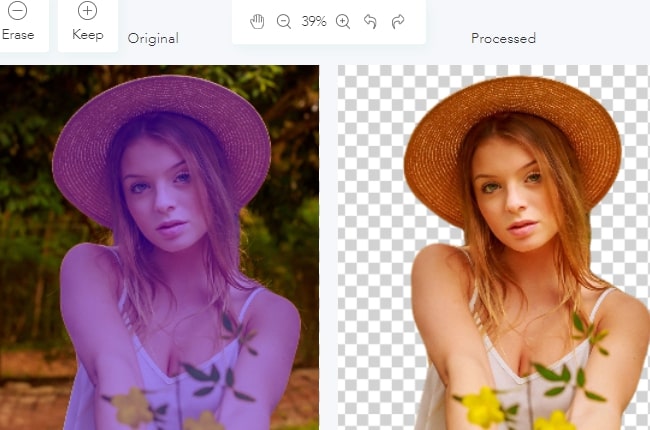This screenshot has width=650, height=430.
Task: Click the Original image with purple mask
Action: (160, 248)
